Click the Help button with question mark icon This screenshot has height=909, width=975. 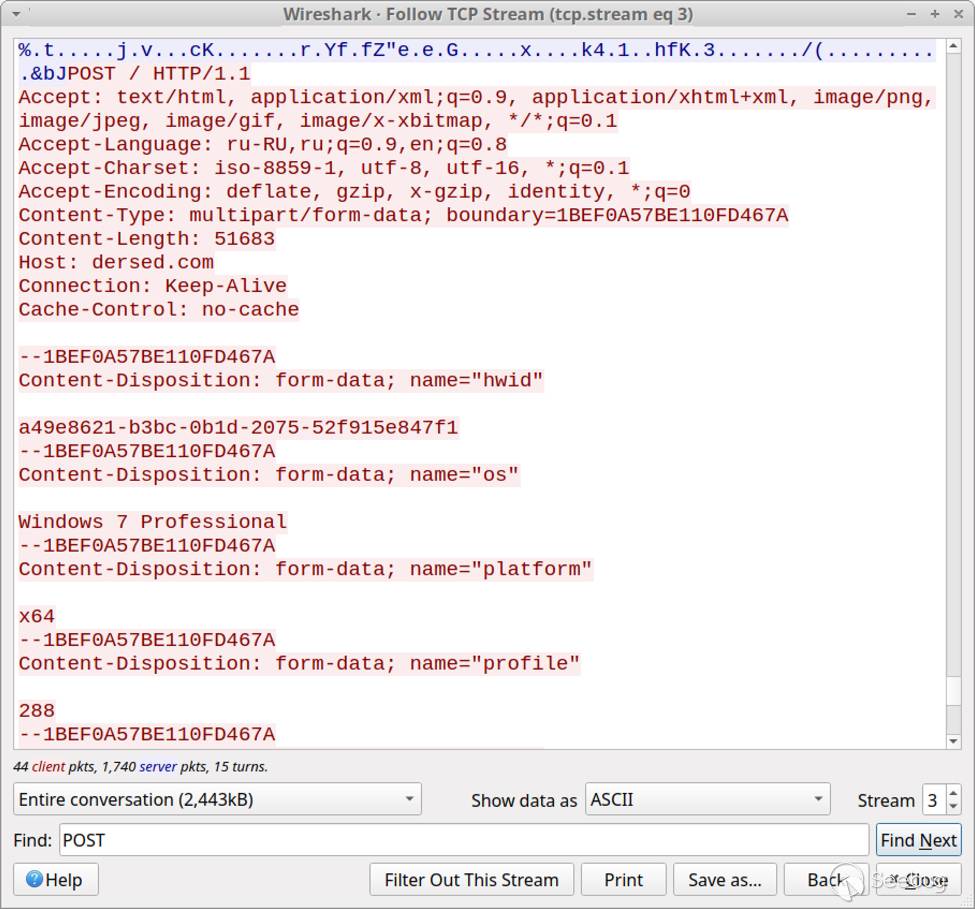54,880
